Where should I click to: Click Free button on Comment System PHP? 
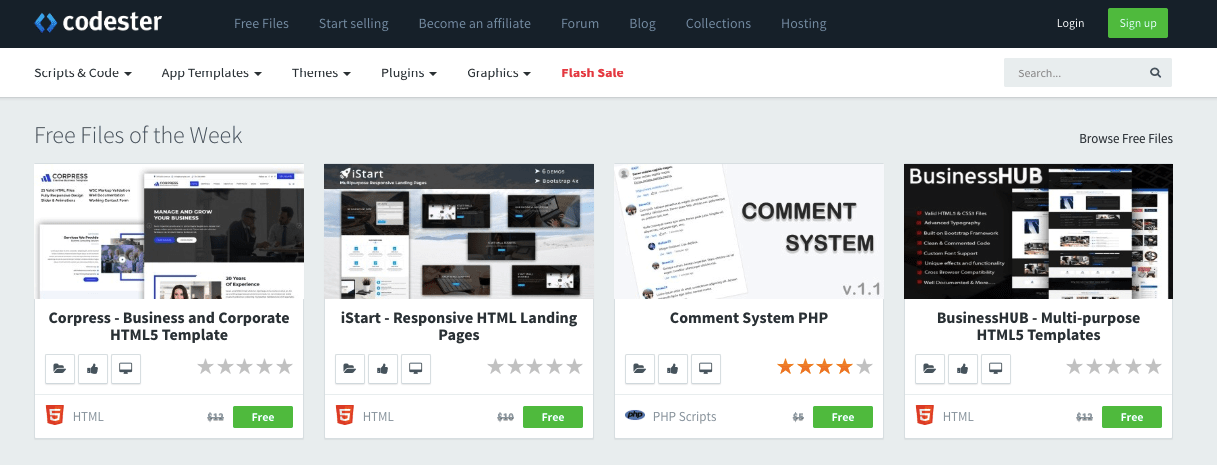843,417
